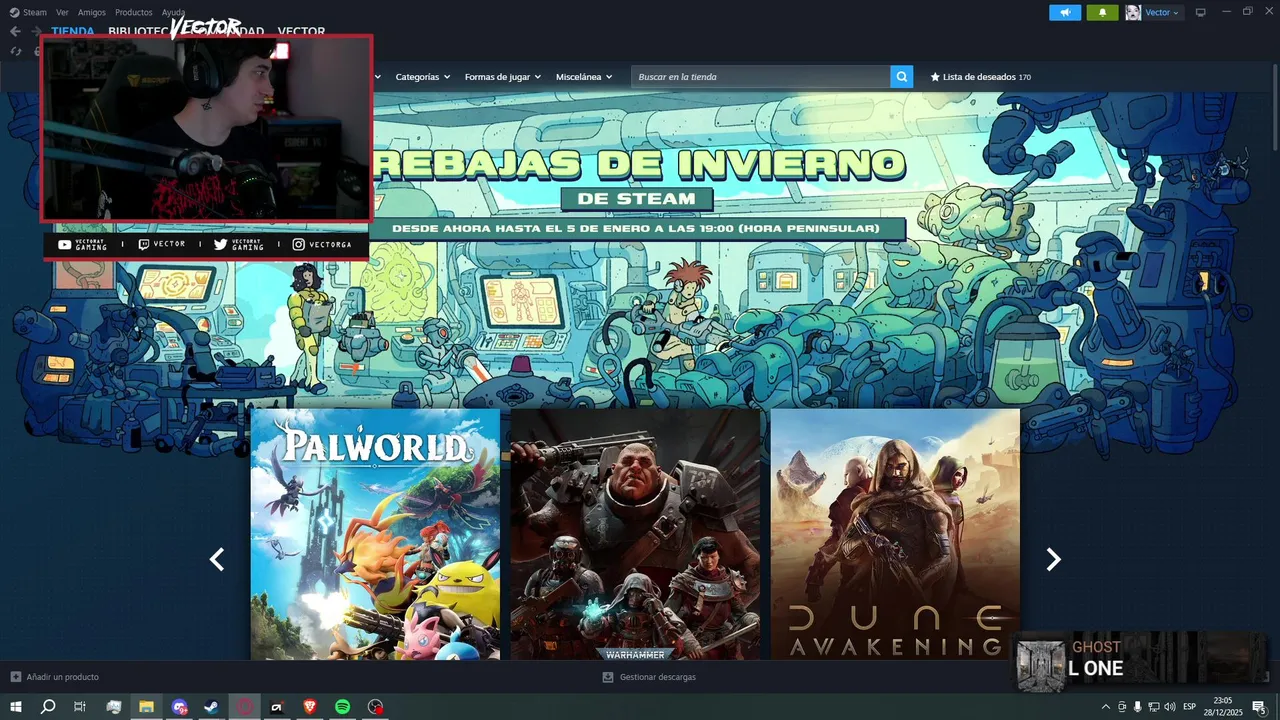Click the microphone tray icon
This screenshot has width=1280, height=720.
click(1137, 707)
